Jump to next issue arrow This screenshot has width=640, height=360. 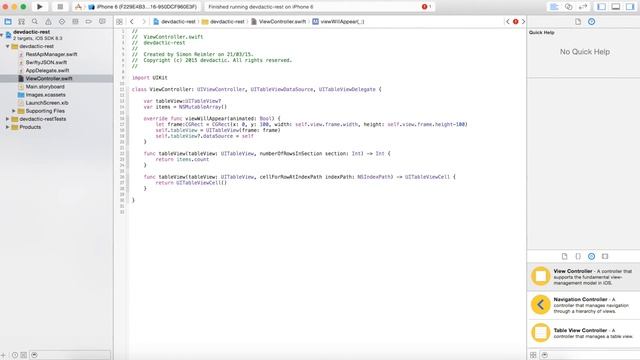(x=523, y=22)
